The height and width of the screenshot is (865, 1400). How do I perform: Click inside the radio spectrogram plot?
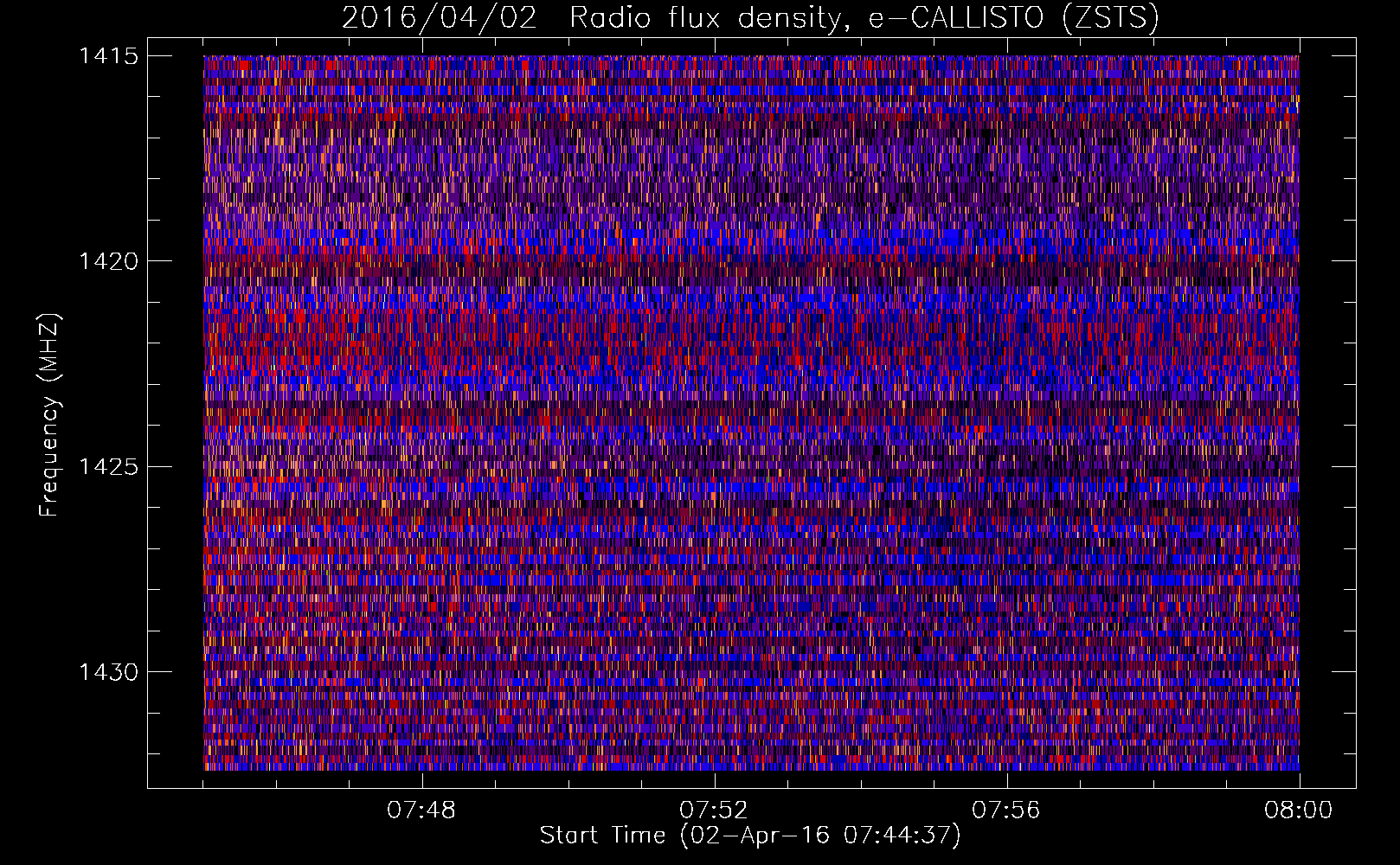751,413
